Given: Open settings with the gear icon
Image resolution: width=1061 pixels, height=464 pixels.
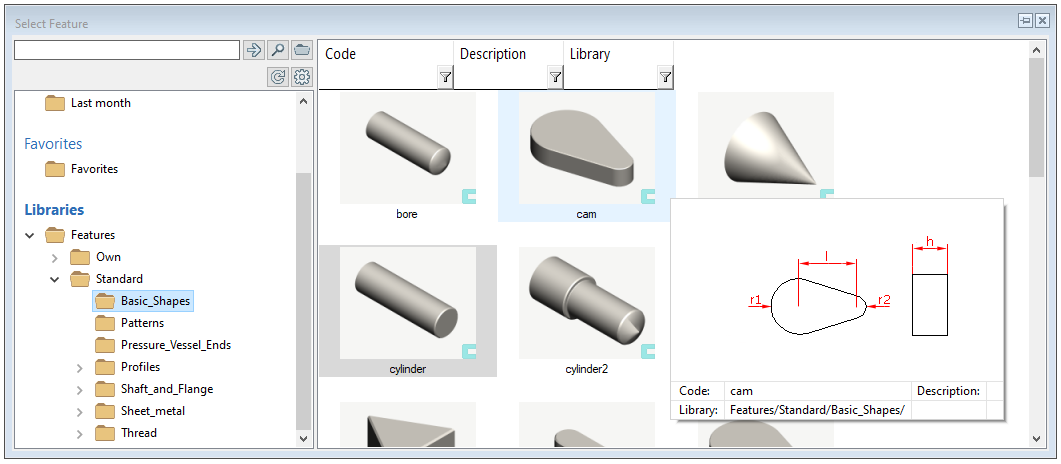Looking at the screenshot, I should 302,77.
